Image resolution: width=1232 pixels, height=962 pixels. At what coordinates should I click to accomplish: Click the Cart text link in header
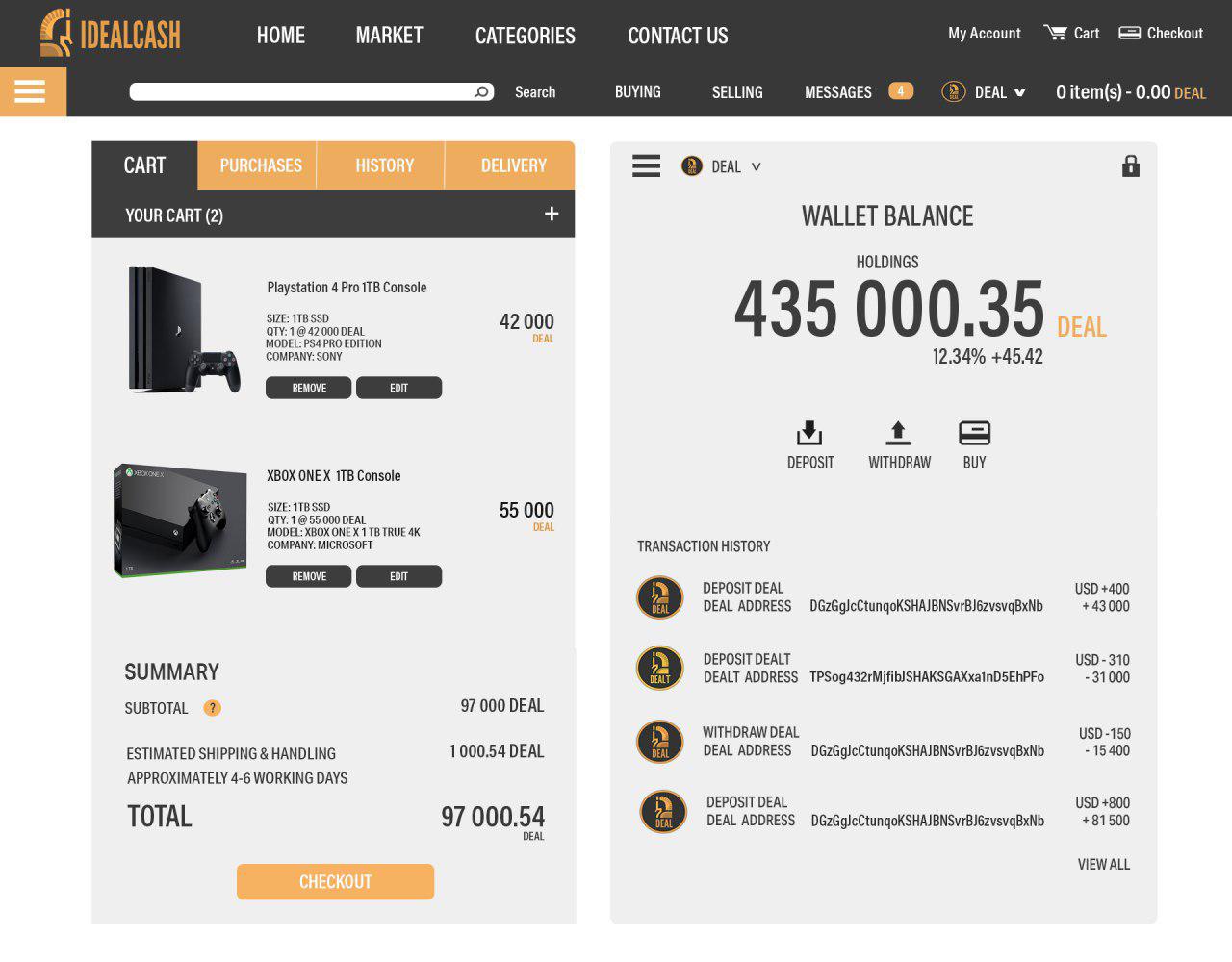pyautogui.click(x=1087, y=33)
